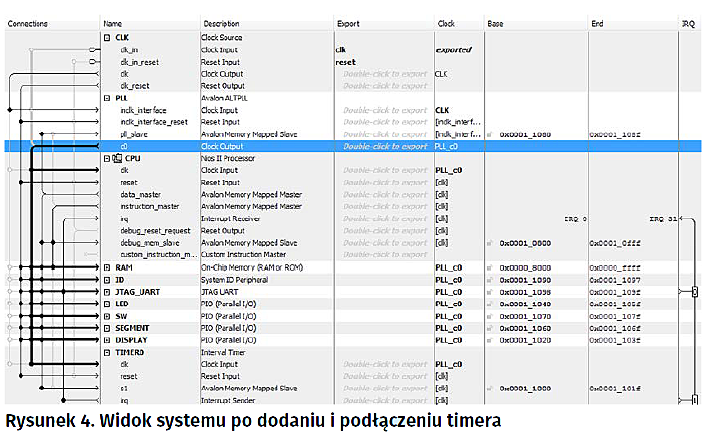The height and width of the screenshot is (441, 717).
Task: Click the lock icon beside RAM base address
Action: pos(490,268)
